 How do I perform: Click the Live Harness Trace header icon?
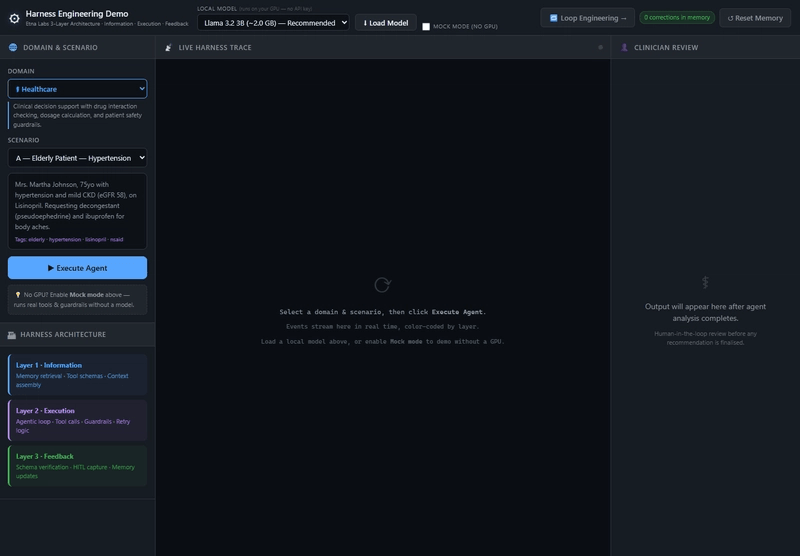(168, 47)
